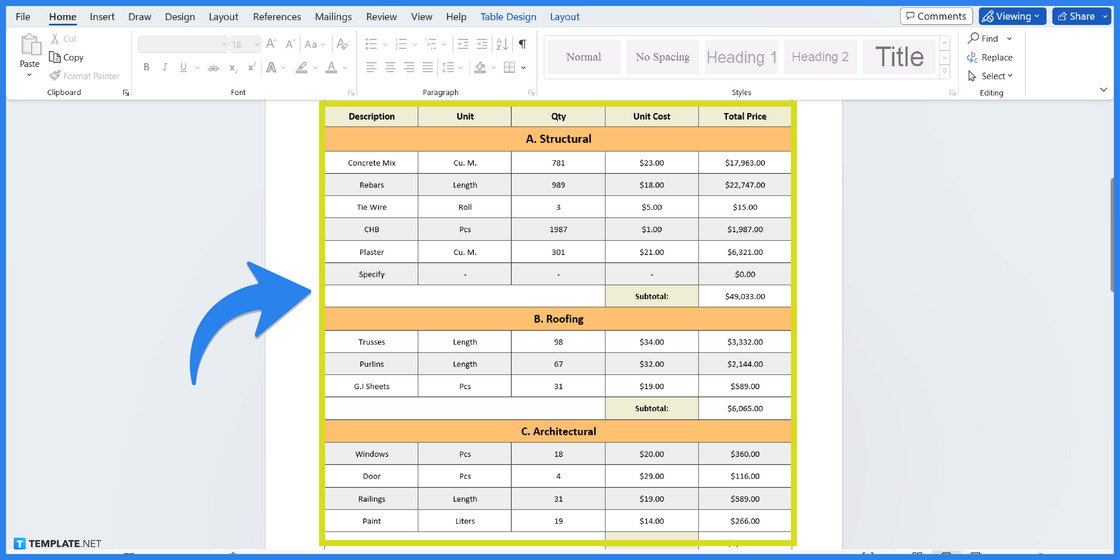
Task: Open the References tab
Action: pyautogui.click(x=277, y=16)
